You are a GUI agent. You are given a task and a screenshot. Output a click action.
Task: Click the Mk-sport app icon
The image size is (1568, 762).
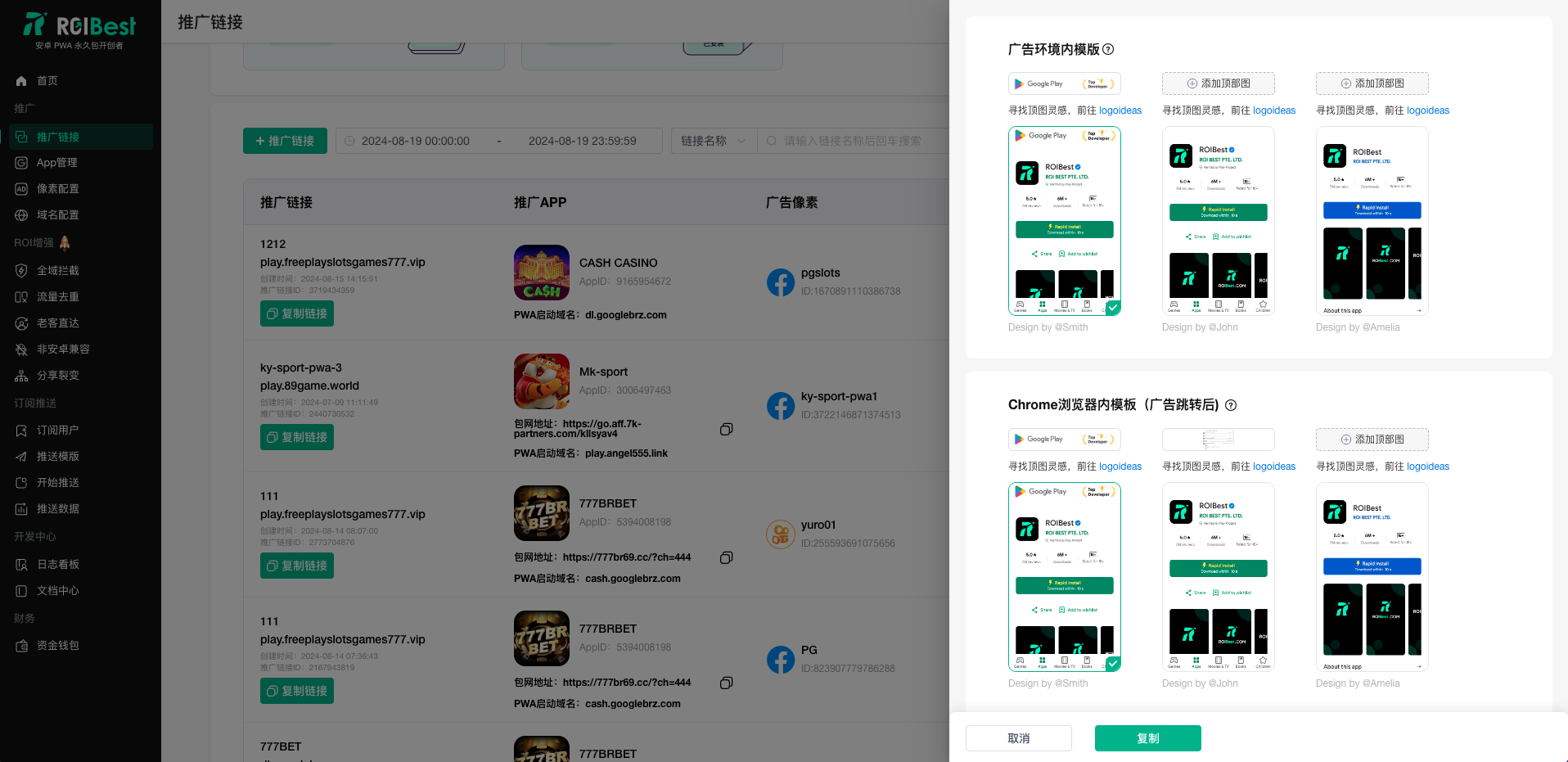click(x=542, y=381)
